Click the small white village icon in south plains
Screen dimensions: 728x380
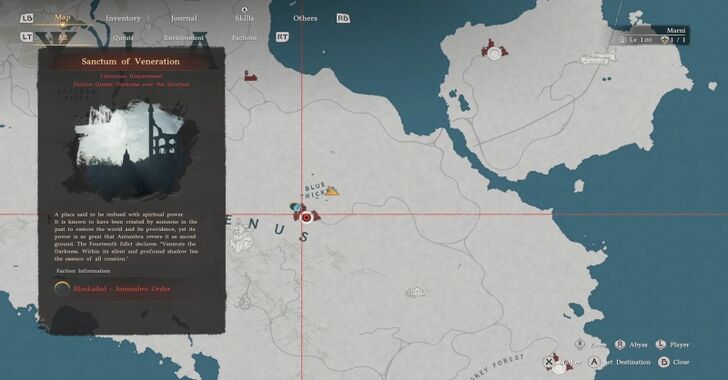click(416, 292)
